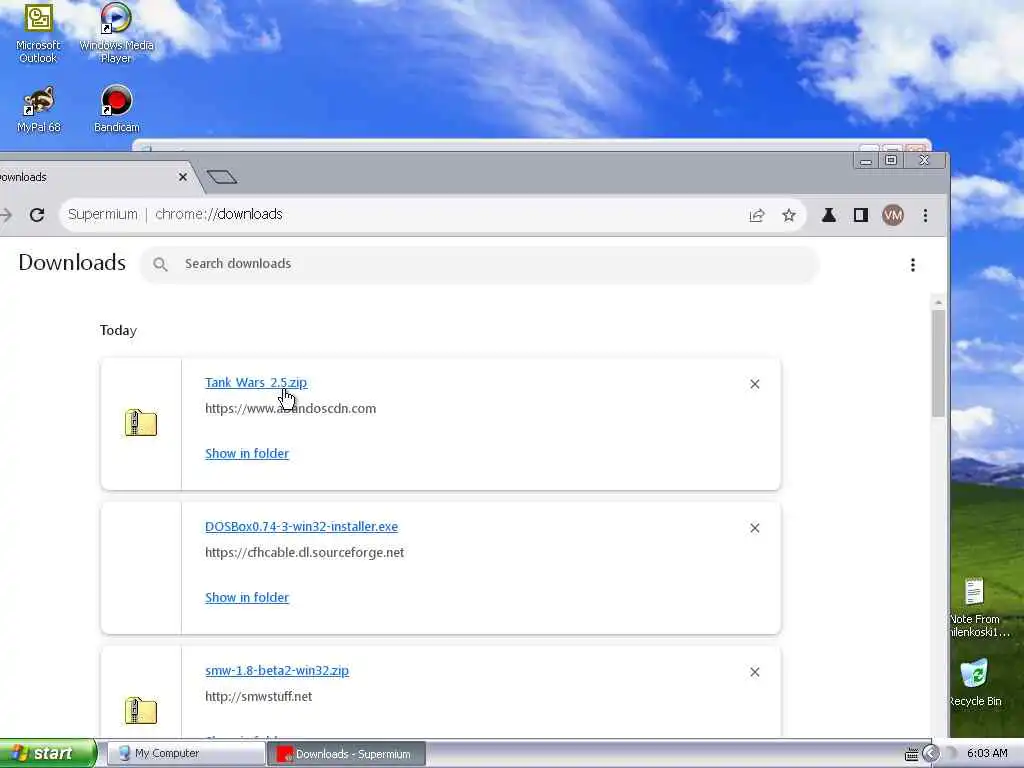Open Tank_Wars_2.5.zip link
The image size is (1024, 768).
256,383
